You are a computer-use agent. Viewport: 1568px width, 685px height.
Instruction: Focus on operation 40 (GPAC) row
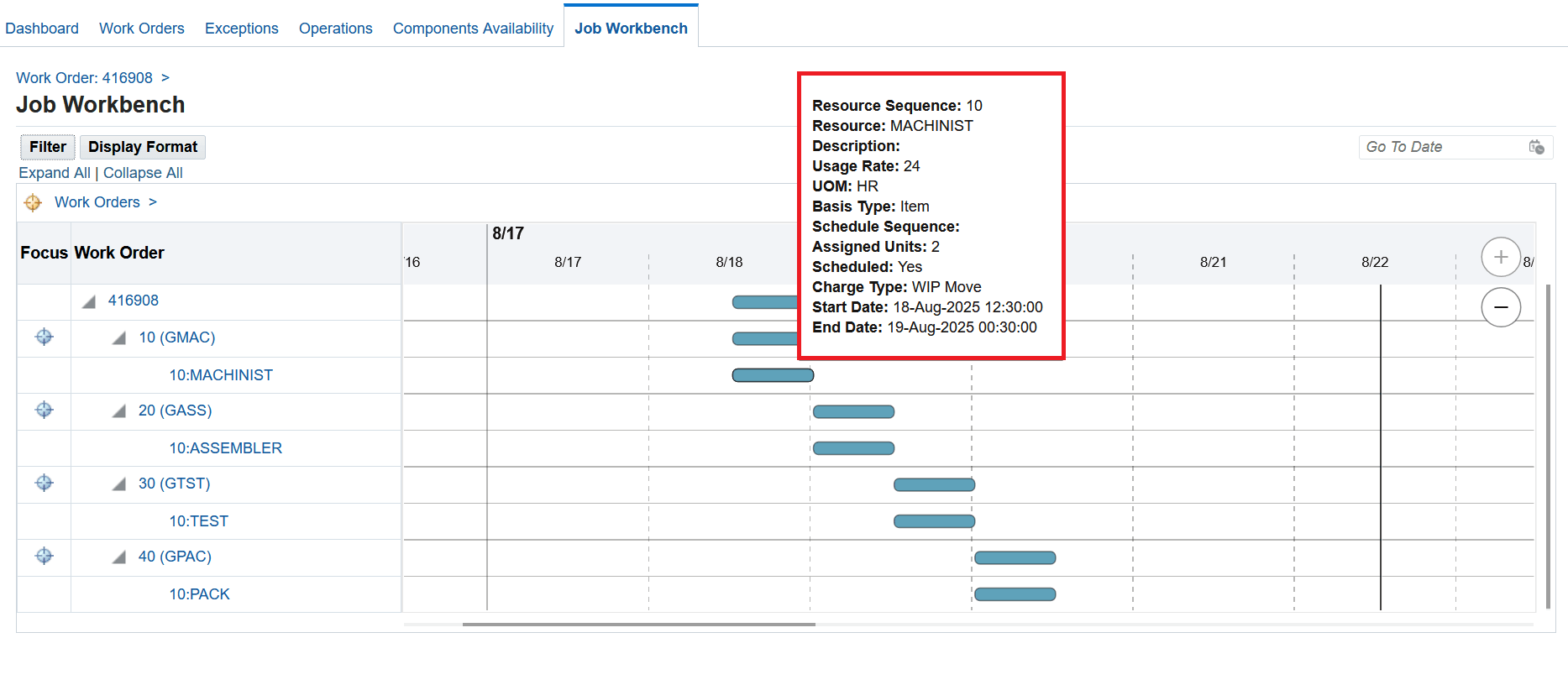[x=45, y=557]
